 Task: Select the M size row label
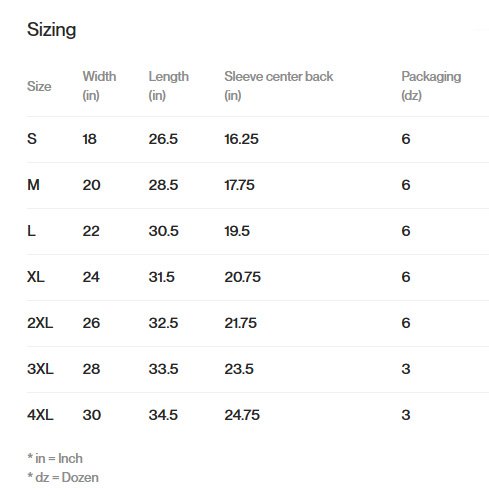33,185
